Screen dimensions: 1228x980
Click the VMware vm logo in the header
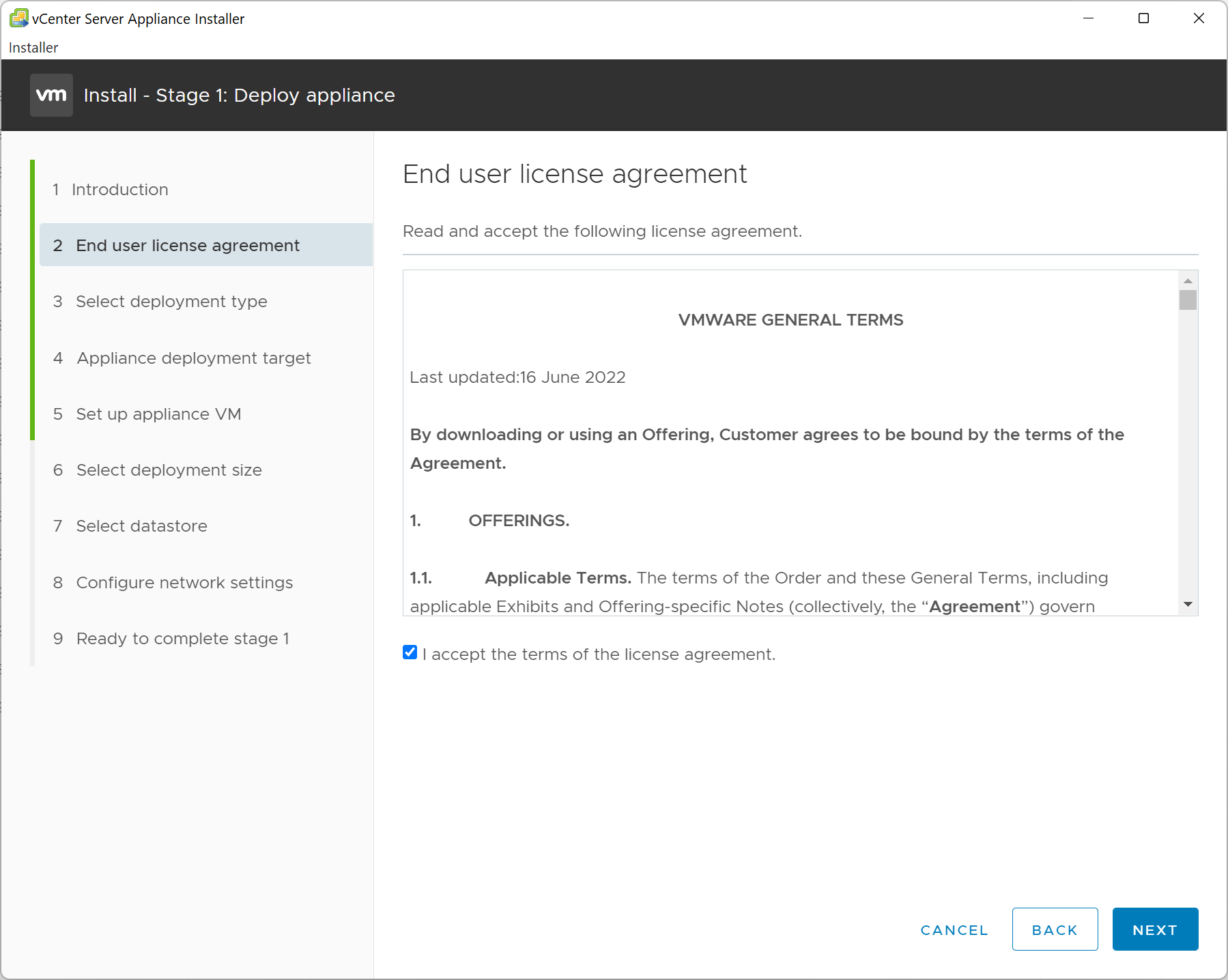(51, 95)
